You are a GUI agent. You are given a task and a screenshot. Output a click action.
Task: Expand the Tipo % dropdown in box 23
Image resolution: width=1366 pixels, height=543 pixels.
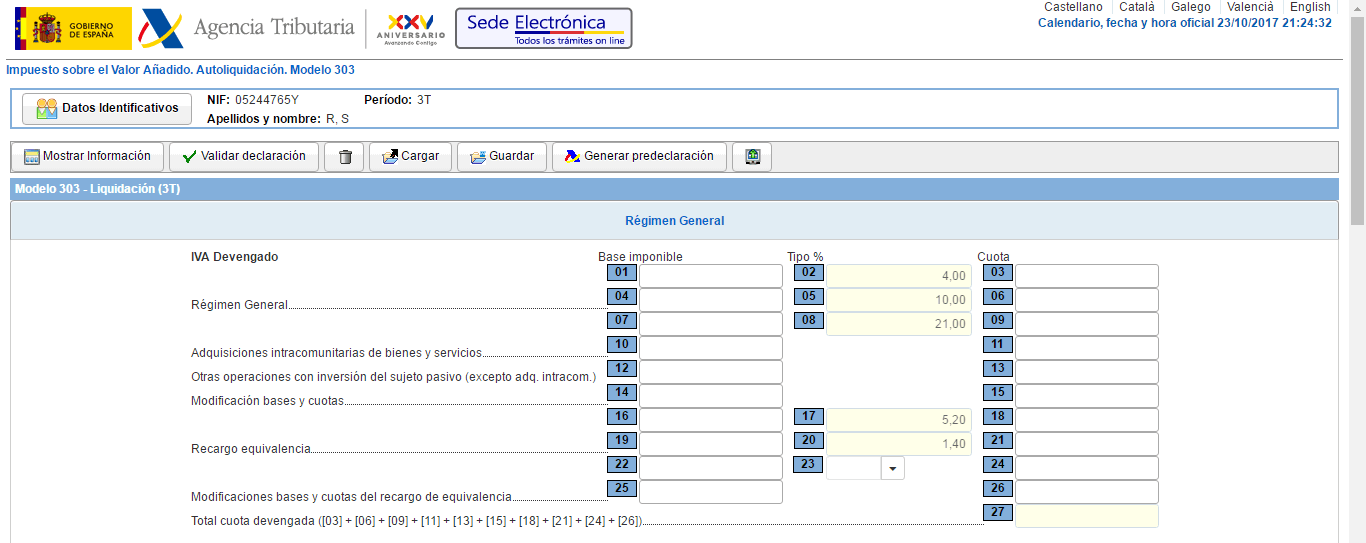(892, 468)
